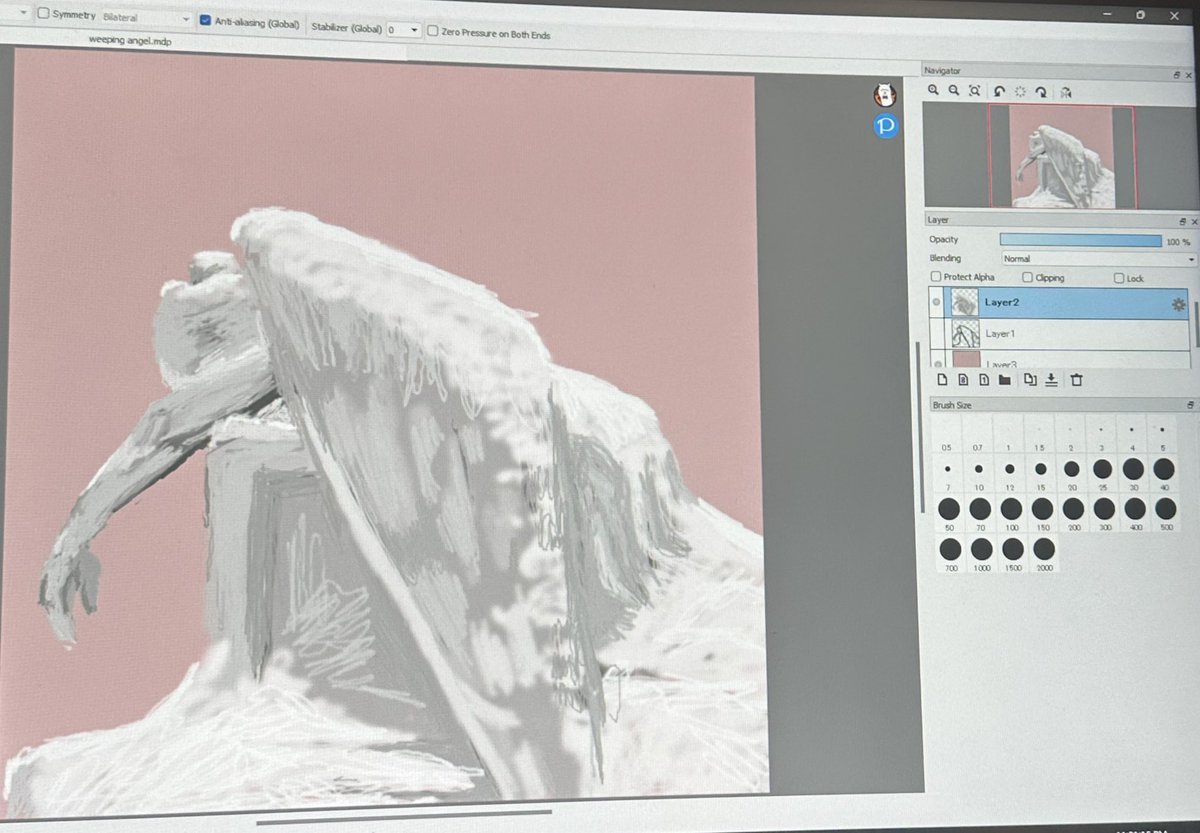Select the Layer2 row

click(1059, 303)
